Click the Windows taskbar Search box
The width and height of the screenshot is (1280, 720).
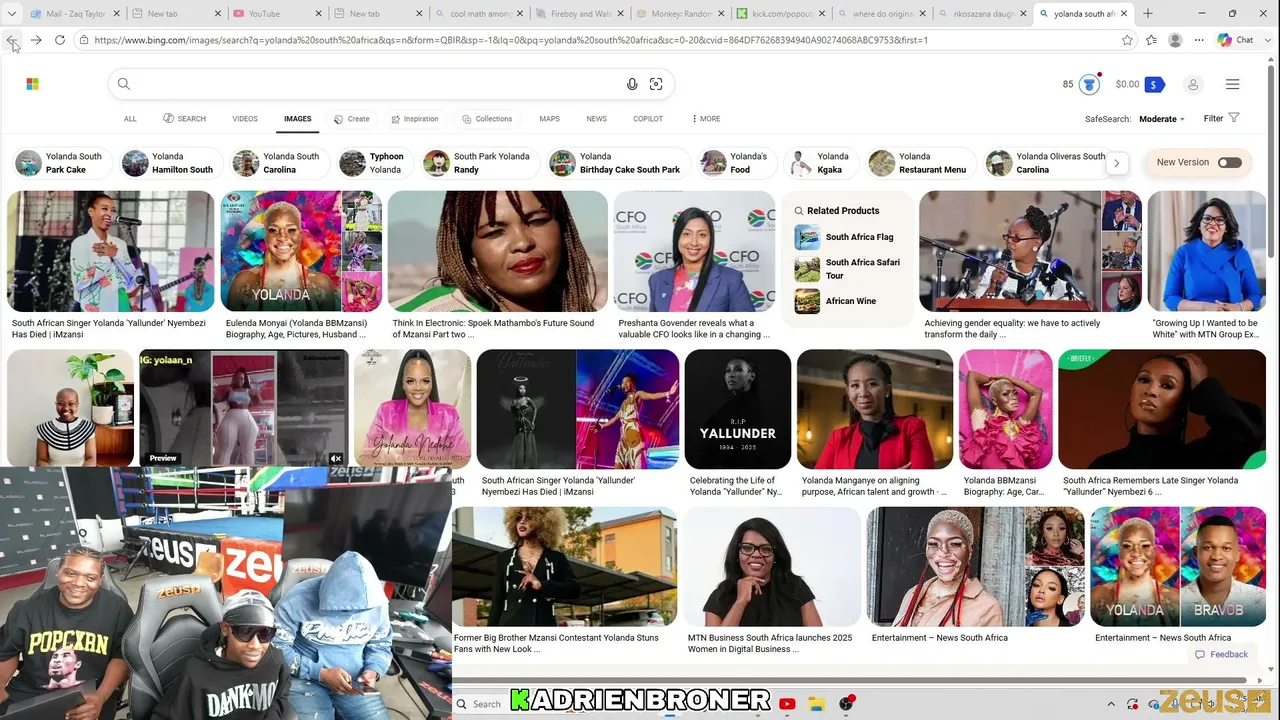point(478,704)
